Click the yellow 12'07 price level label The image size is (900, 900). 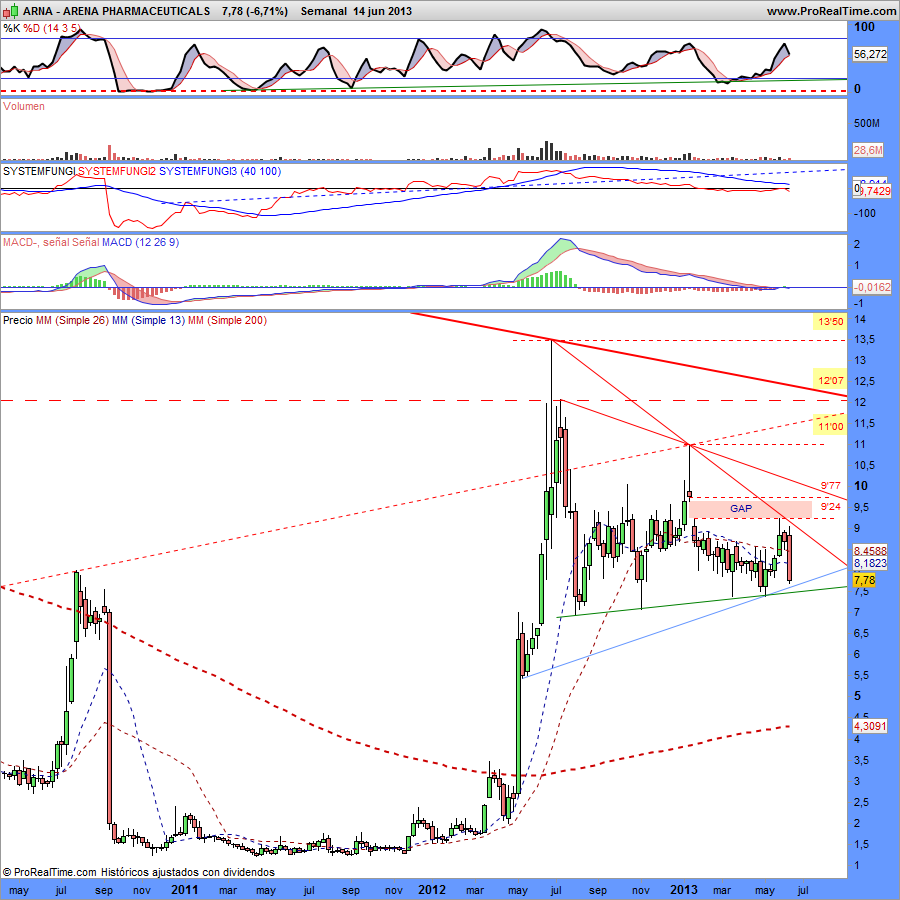pos(831,381)
